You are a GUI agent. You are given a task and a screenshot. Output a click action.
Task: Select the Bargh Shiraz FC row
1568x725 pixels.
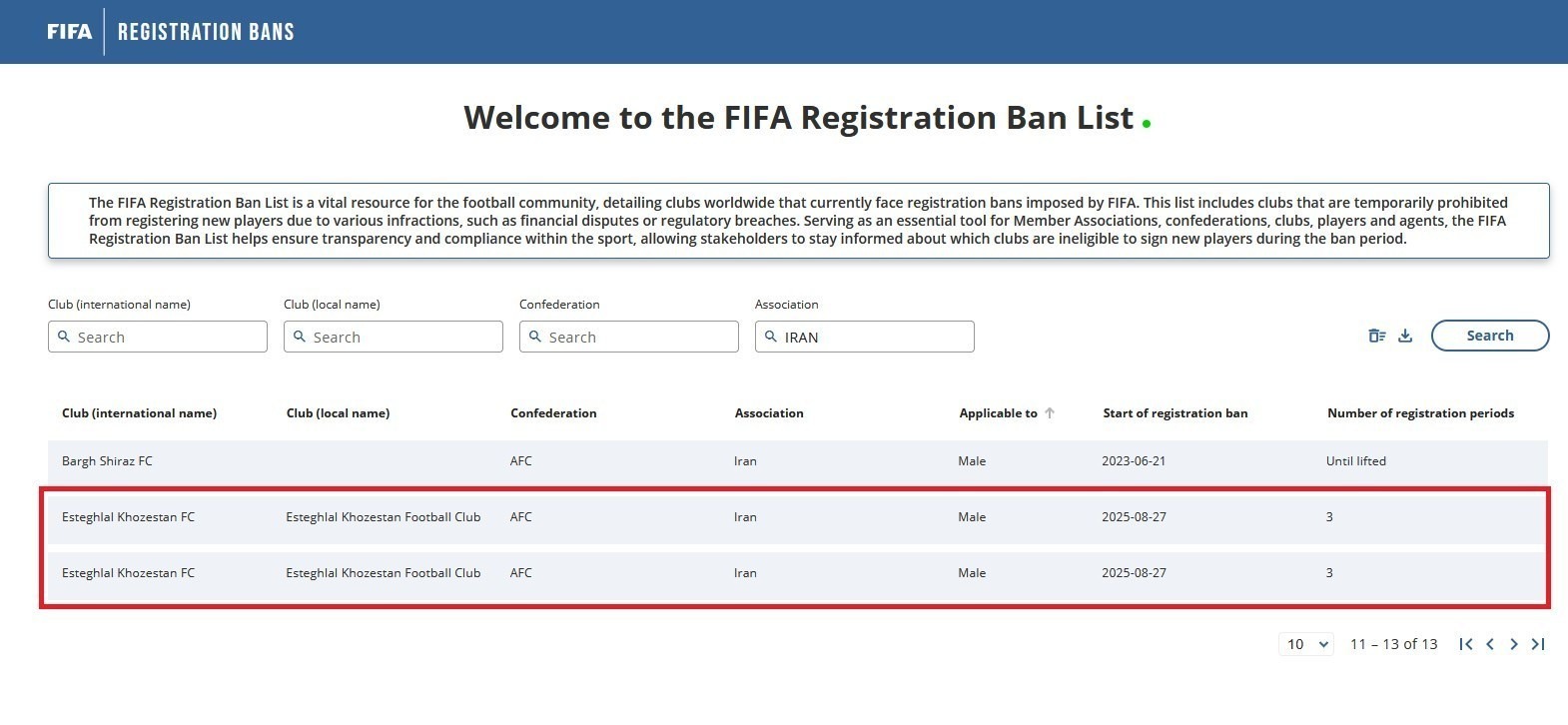[107, 461]
